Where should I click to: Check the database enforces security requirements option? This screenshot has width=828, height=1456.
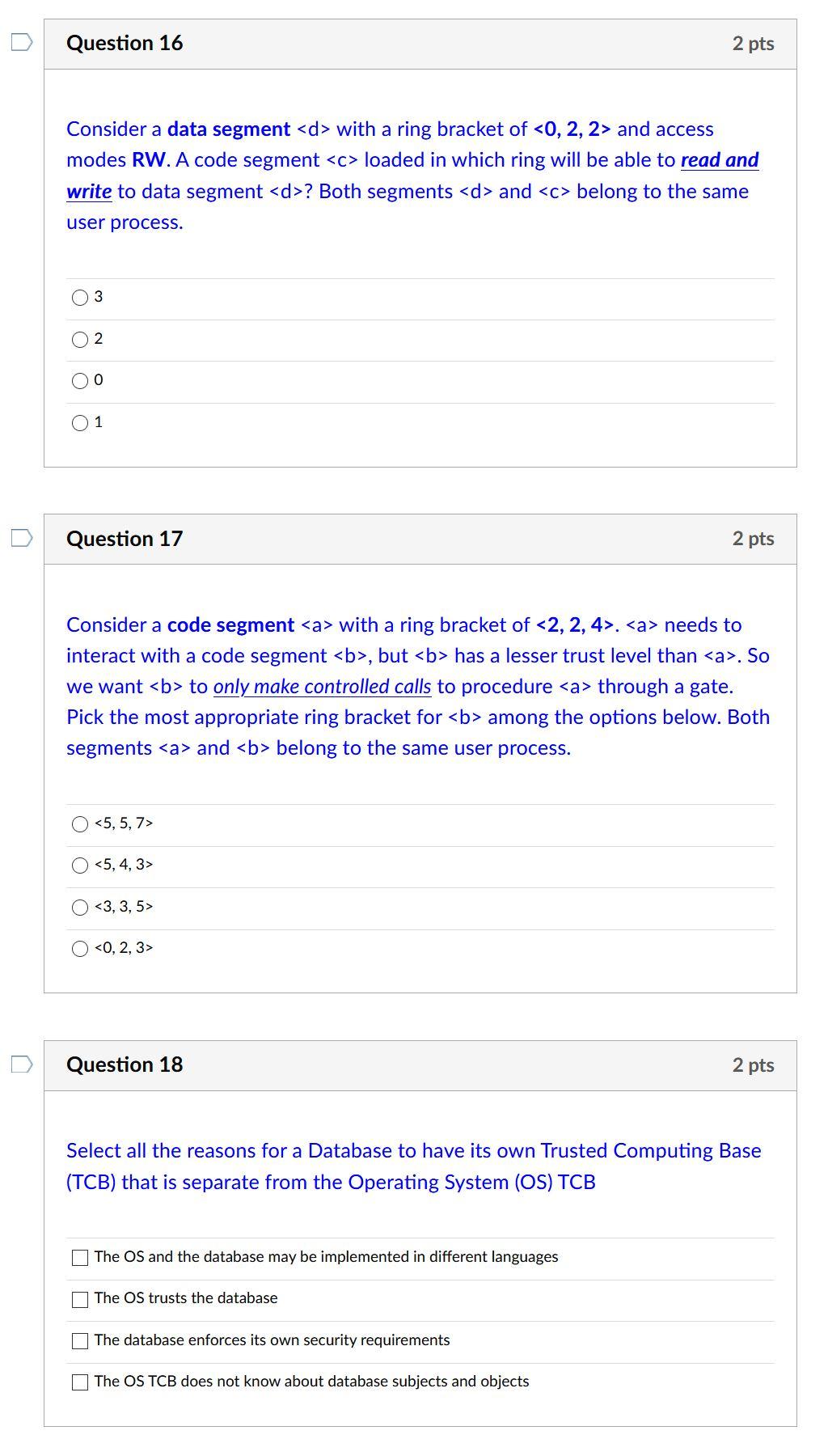pyautogui.click(x=79, y=1340)
